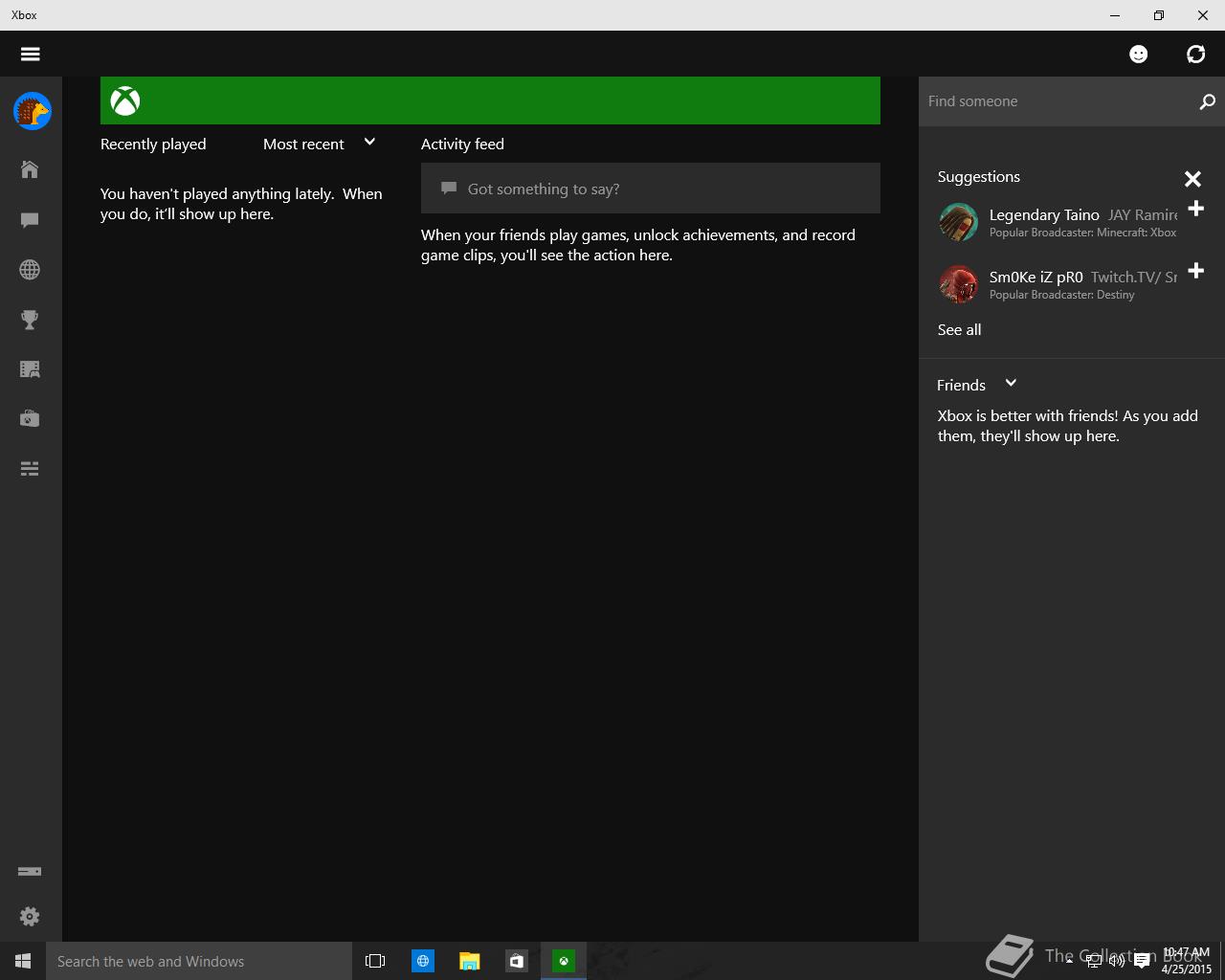1225x980 pixels.
Task: Open Game DVR in sidebar
Action: (x=30, y=369)
